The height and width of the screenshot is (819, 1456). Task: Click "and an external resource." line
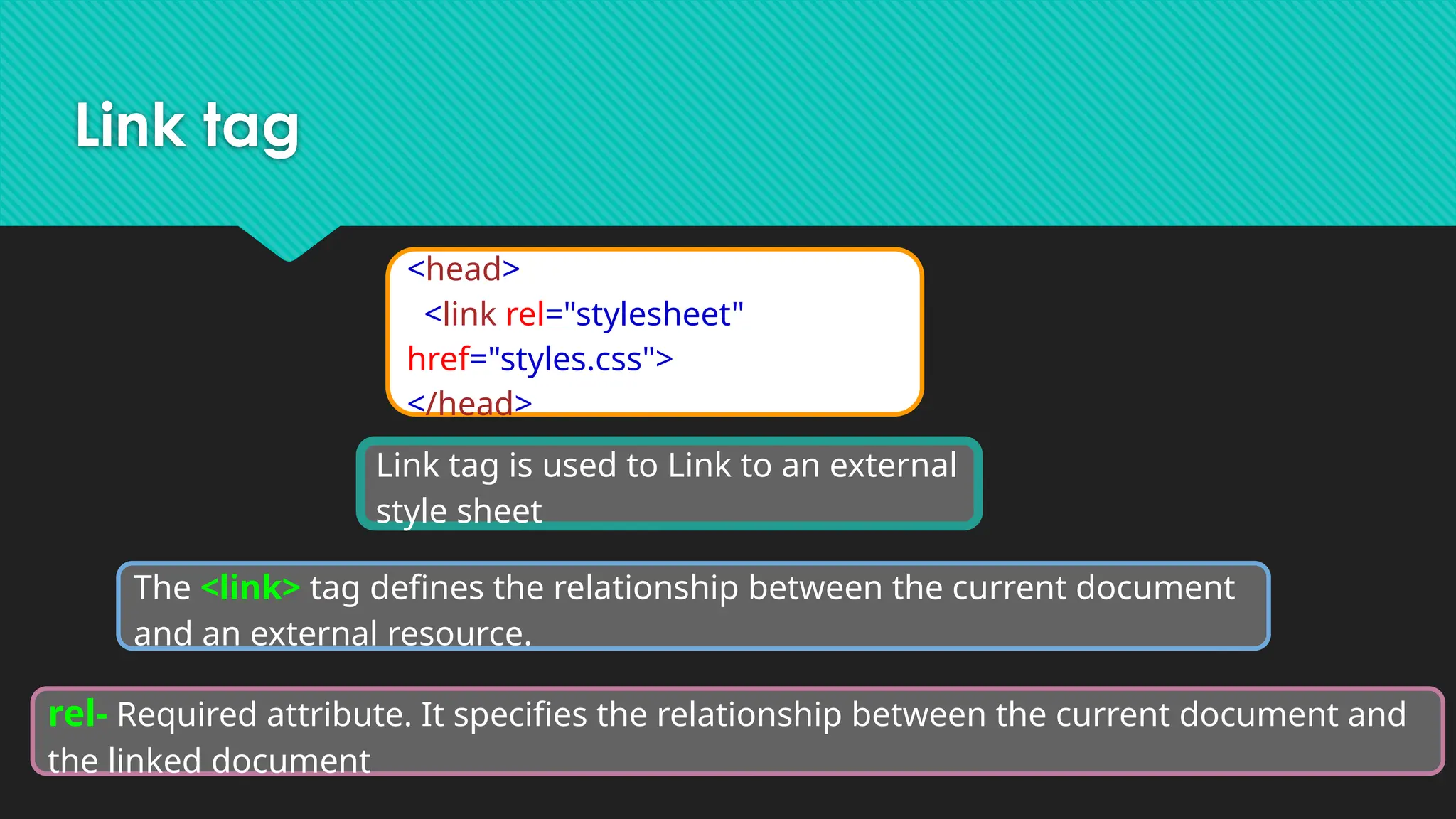333,633
